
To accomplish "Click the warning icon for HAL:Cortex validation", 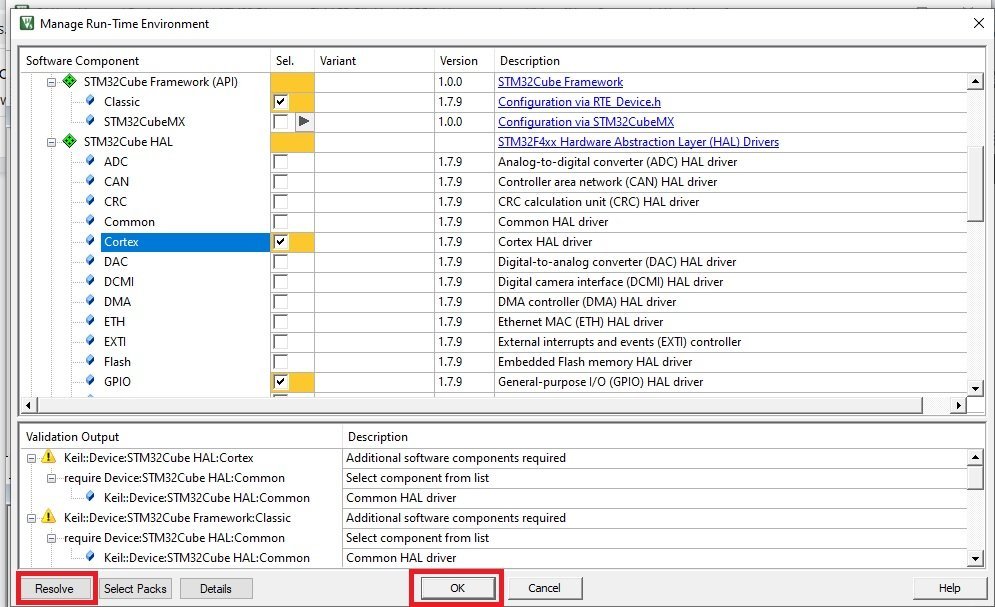I will 48,457.
